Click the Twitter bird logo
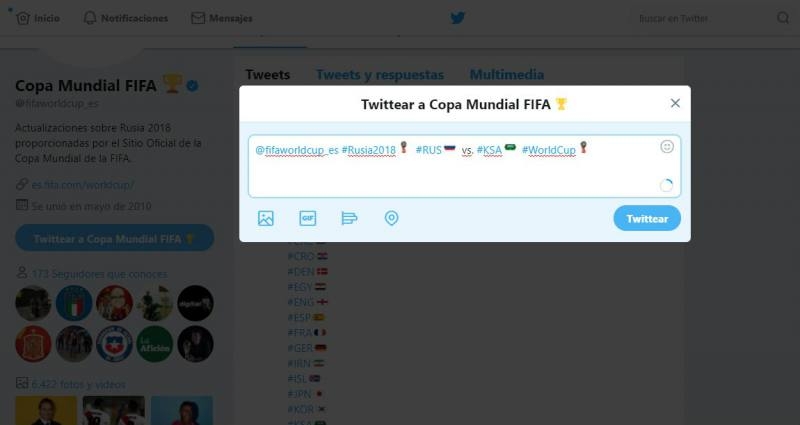The image size is (800, 425). pyautogui.click(x=458, y=18)
